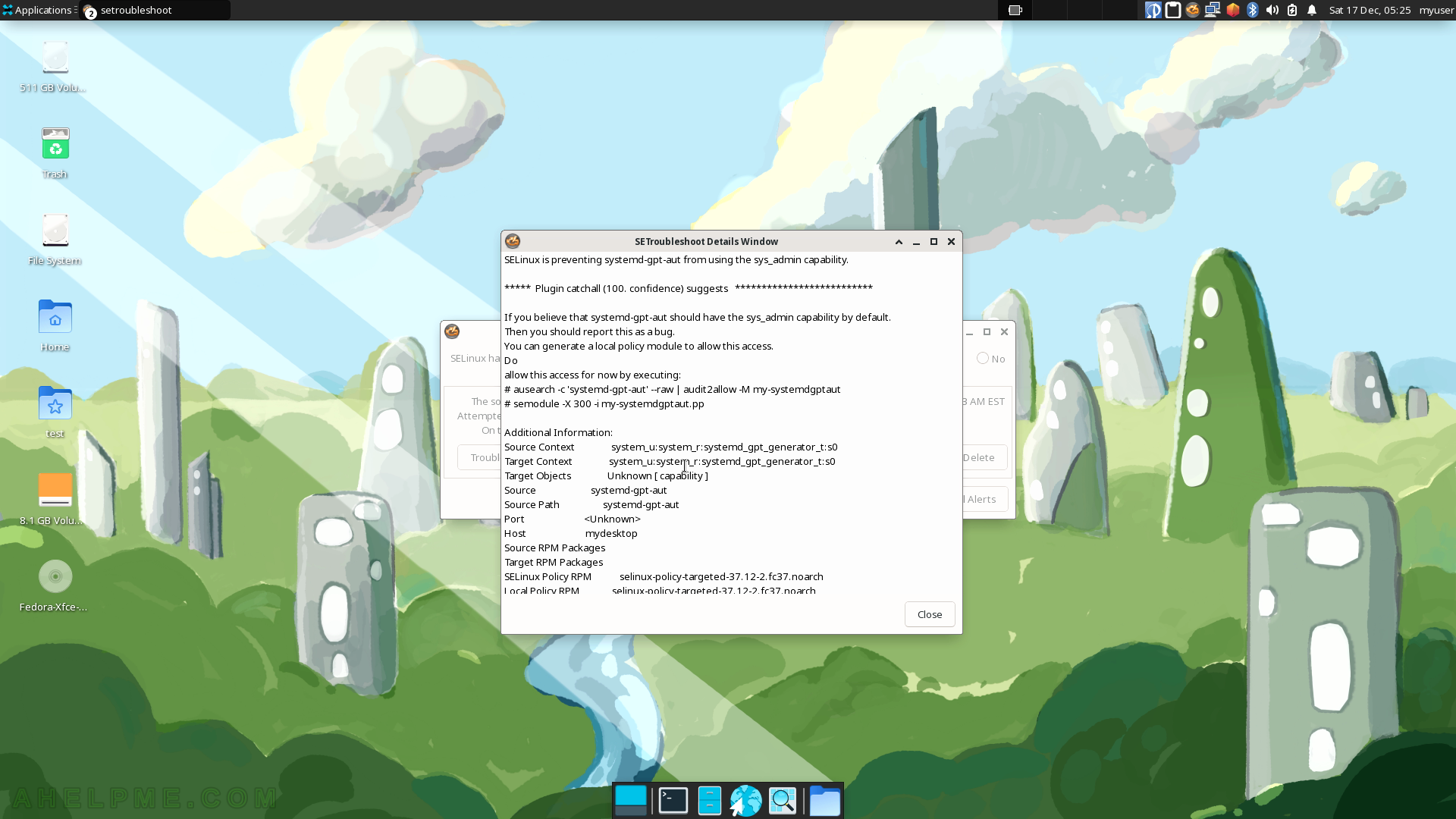Click Show Desktop icon in the bottom dock
The image size is (1456, 819).
coord(631,801)
